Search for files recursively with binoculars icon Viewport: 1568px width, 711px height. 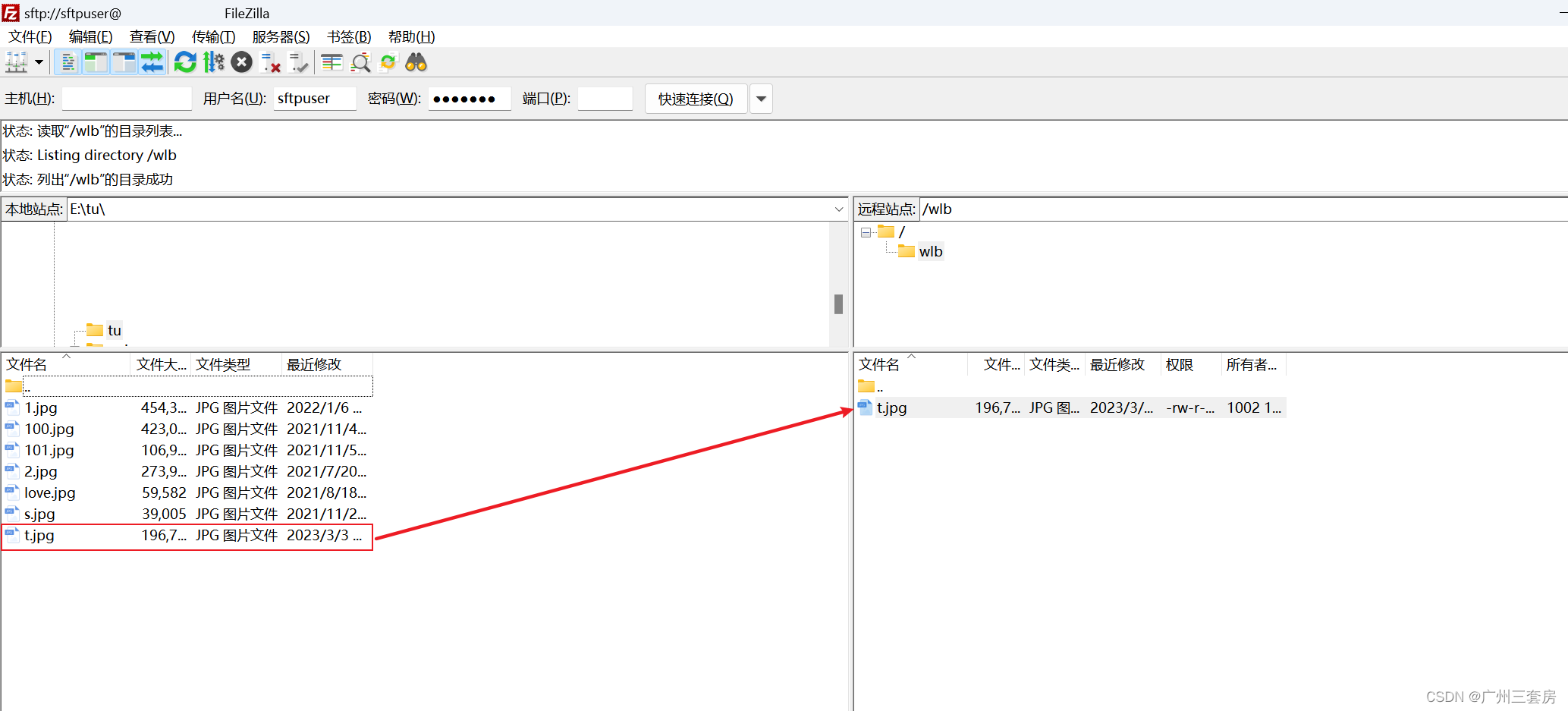(416, 62)
